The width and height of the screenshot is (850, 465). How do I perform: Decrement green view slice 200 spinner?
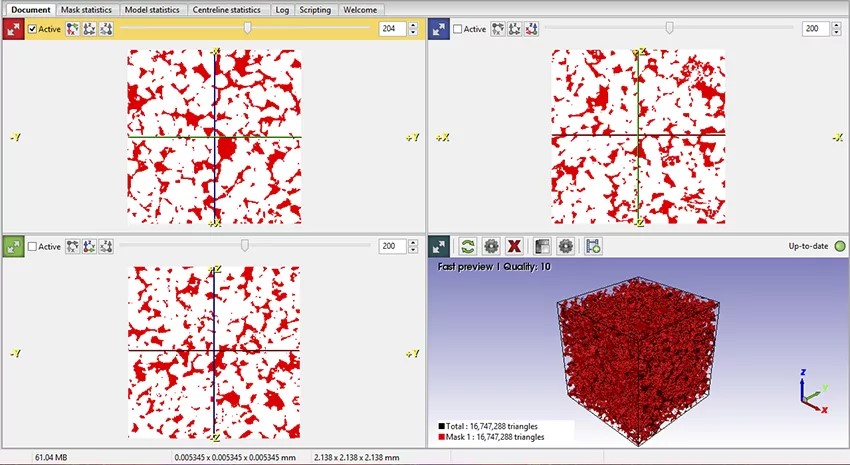[x=414, y=250]
